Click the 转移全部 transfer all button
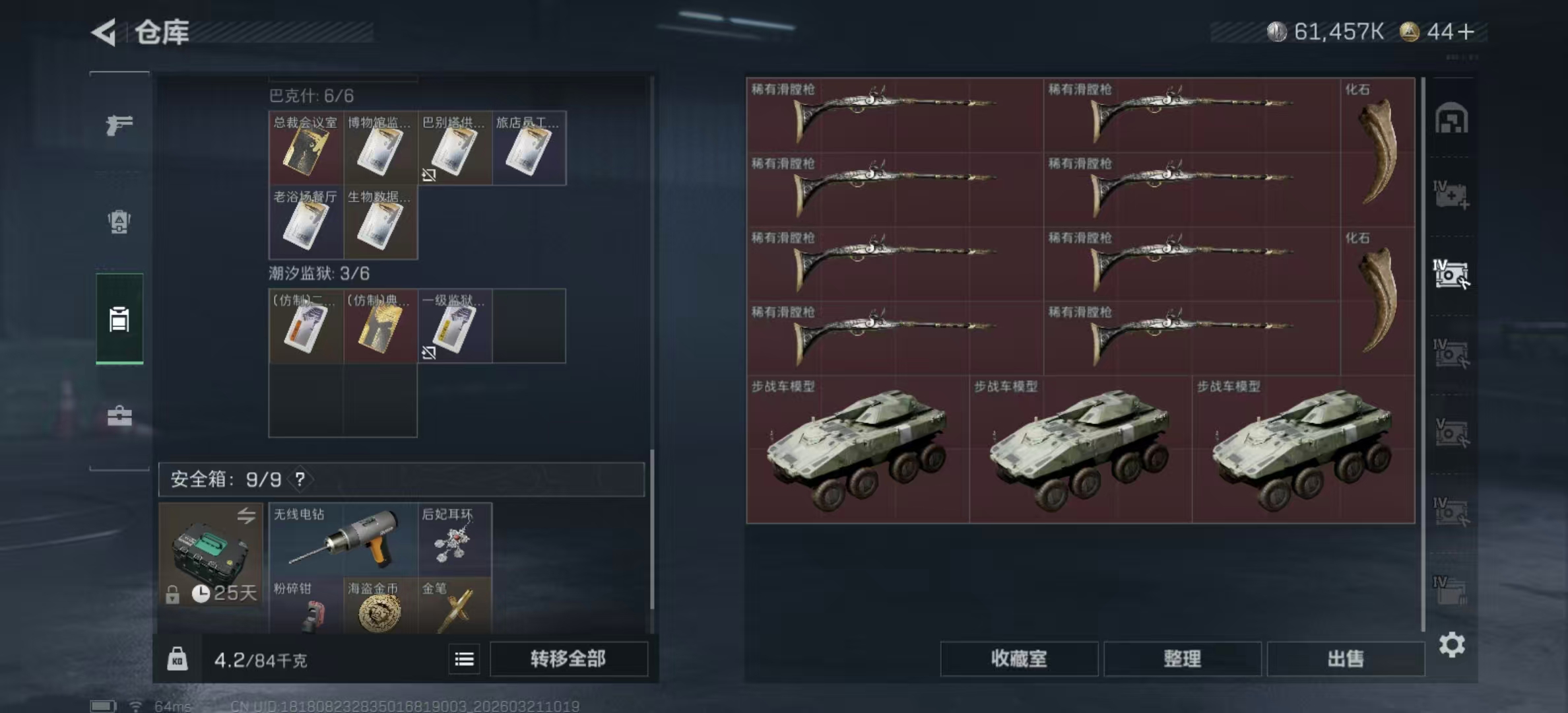 click(568, 659)
